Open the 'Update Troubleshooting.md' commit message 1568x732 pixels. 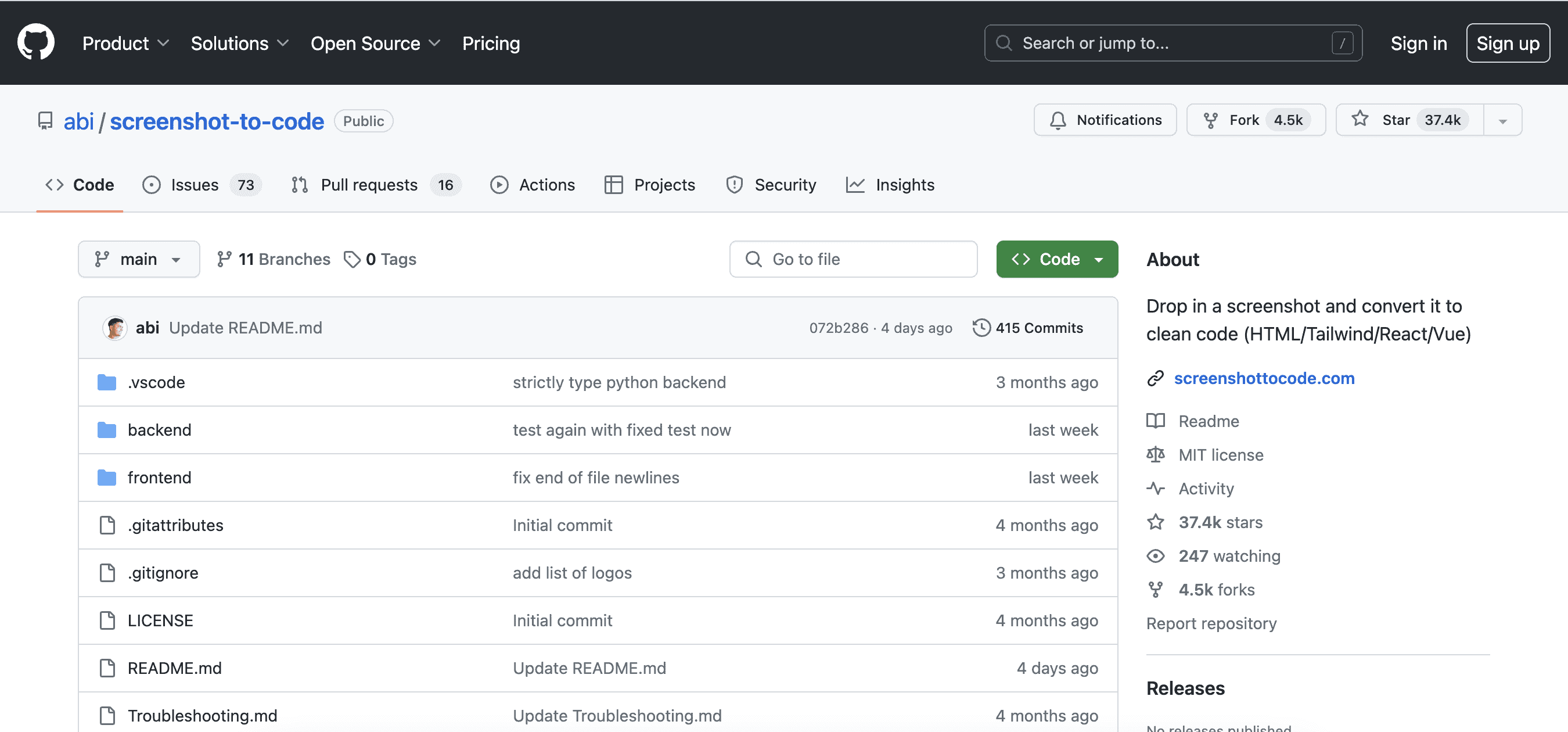point(617,716)
